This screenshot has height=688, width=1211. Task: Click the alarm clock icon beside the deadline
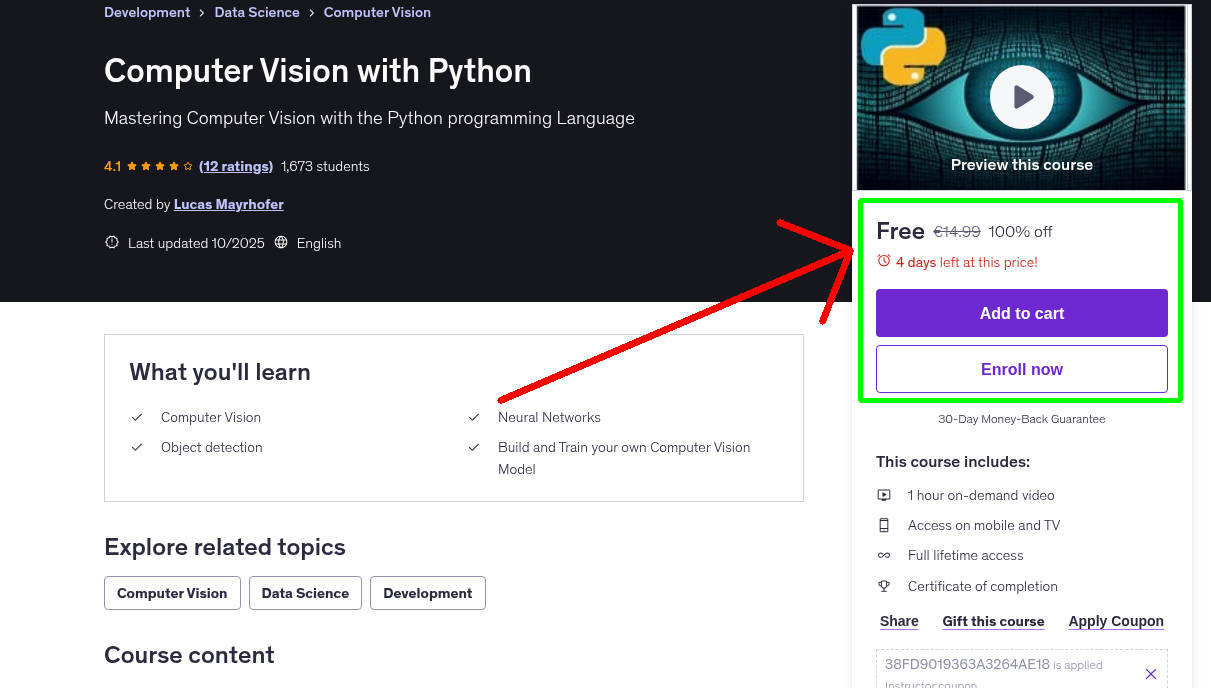coord(884,260)
